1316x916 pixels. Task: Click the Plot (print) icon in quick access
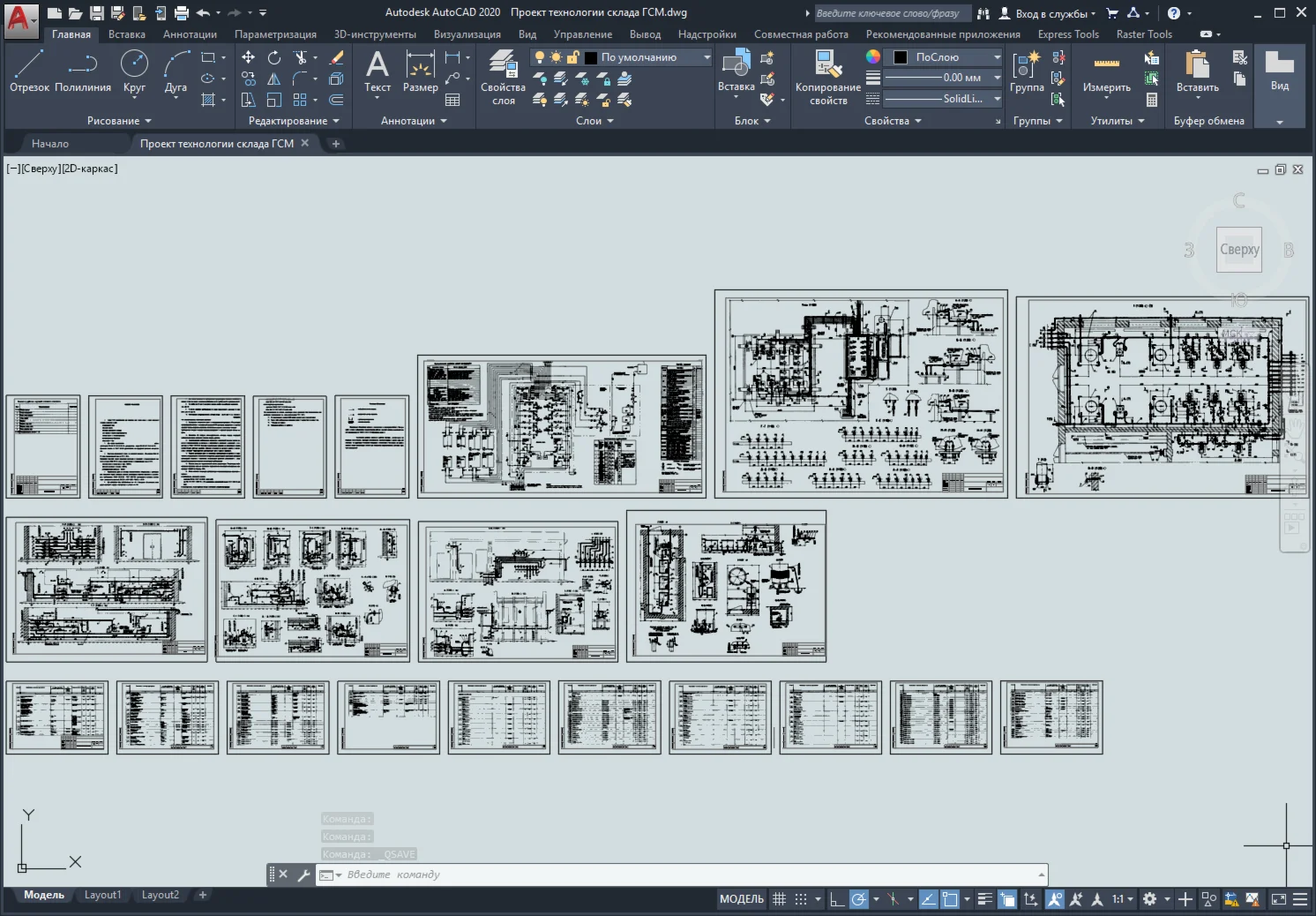point(182,13)
